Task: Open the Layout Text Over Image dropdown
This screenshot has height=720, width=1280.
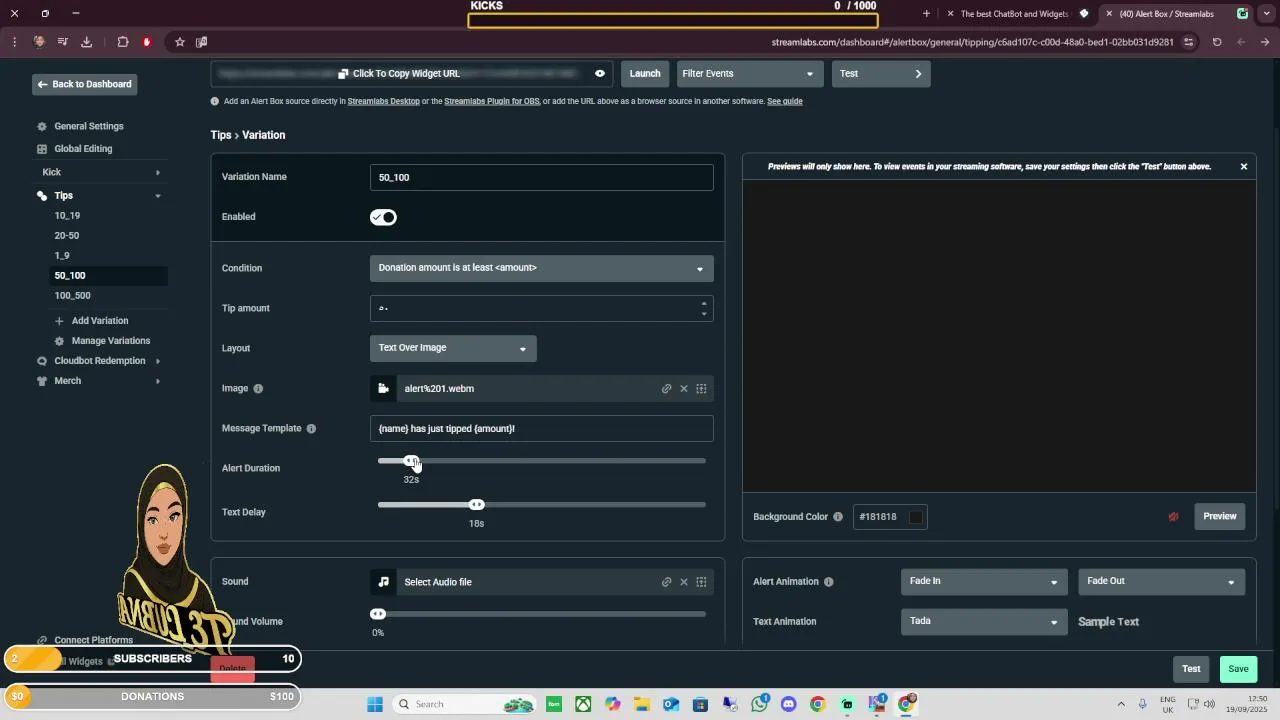Action: click(453, 348)
